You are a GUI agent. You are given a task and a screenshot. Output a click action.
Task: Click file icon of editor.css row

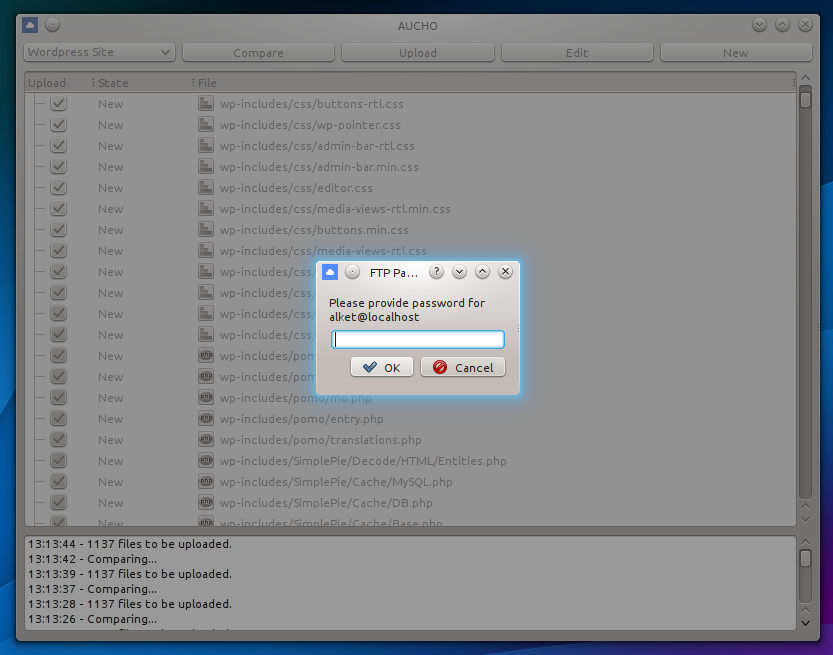(206, 188)
